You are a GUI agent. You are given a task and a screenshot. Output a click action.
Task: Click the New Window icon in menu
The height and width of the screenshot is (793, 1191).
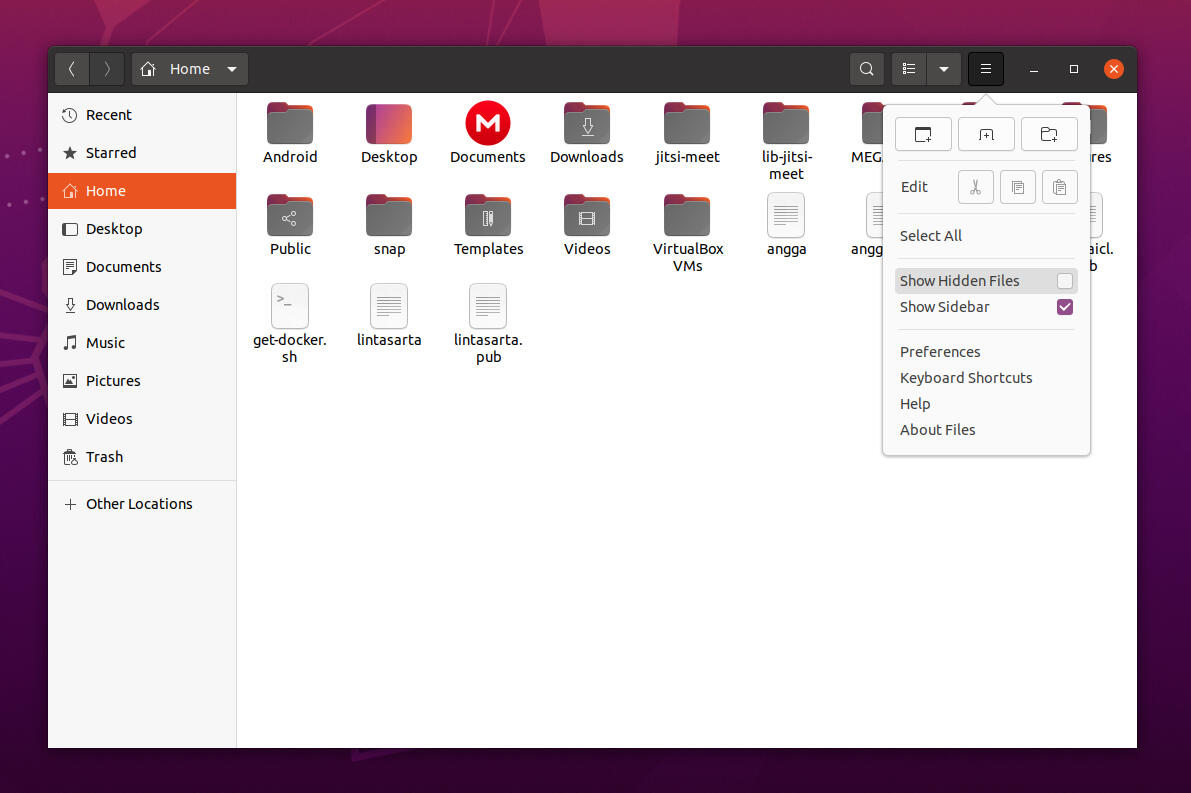click(x=923, y=134)
